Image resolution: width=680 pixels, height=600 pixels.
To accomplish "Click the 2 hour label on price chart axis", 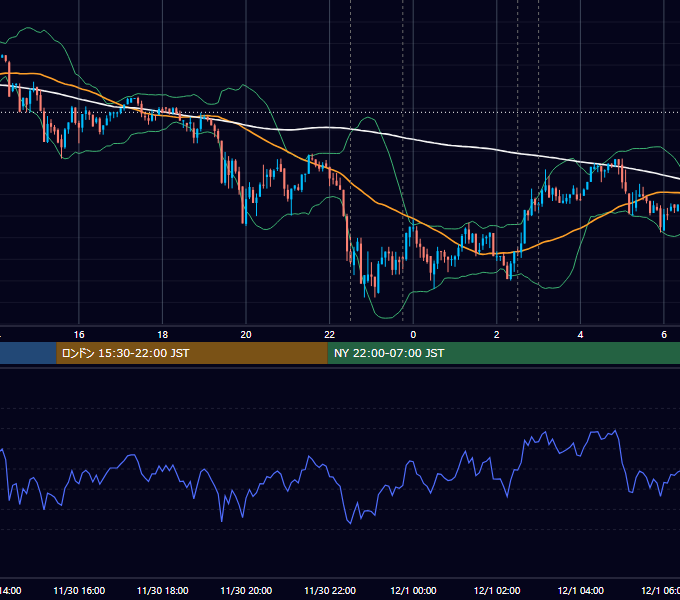I will point(497,335).
